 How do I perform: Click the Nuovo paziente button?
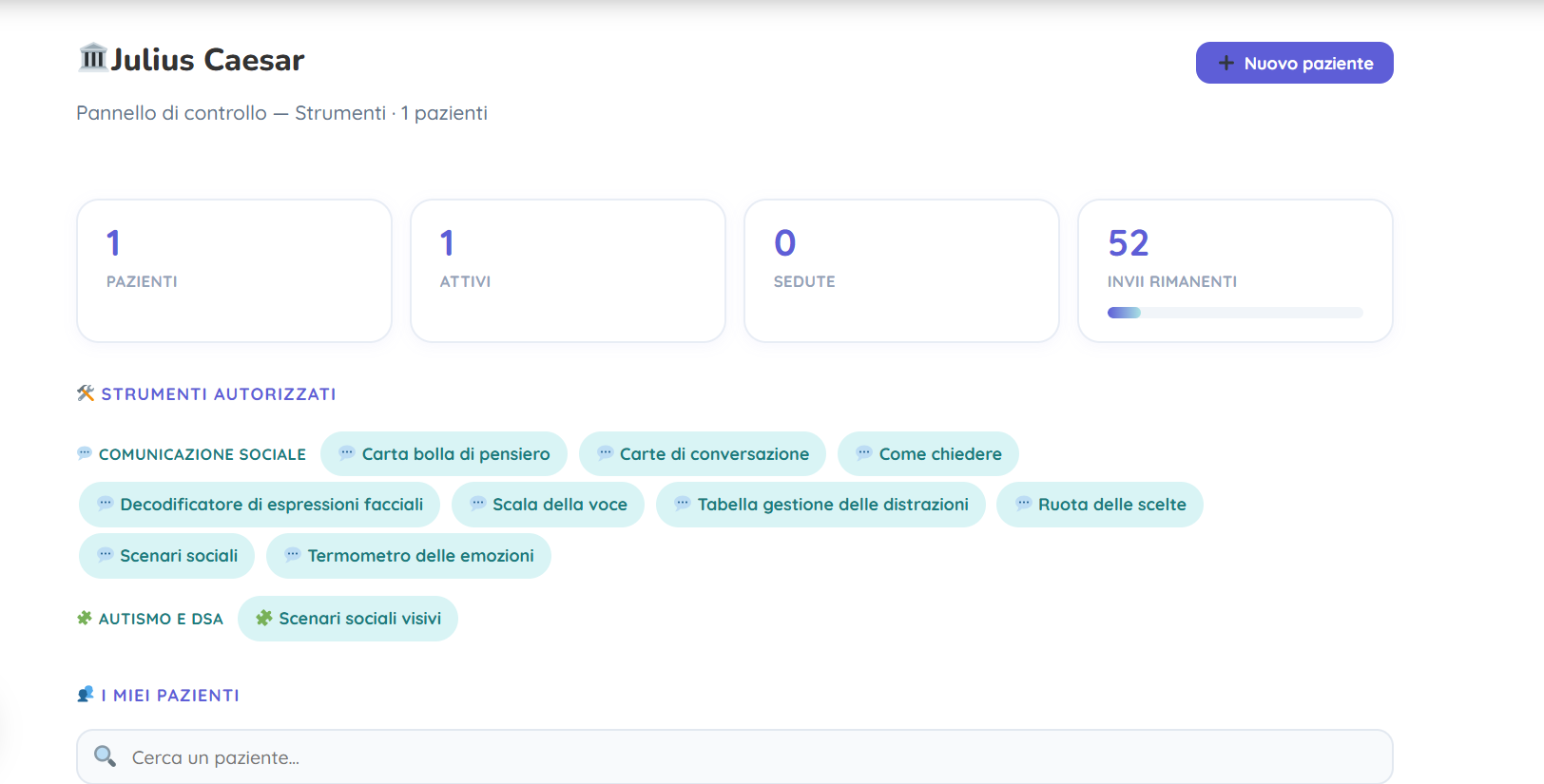point(1294,63)
